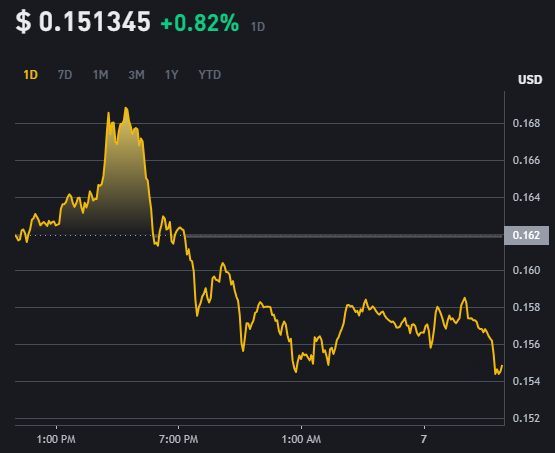Select the 1D time range tab
Viewport: 555px width, 453px height.
point(30,75)
